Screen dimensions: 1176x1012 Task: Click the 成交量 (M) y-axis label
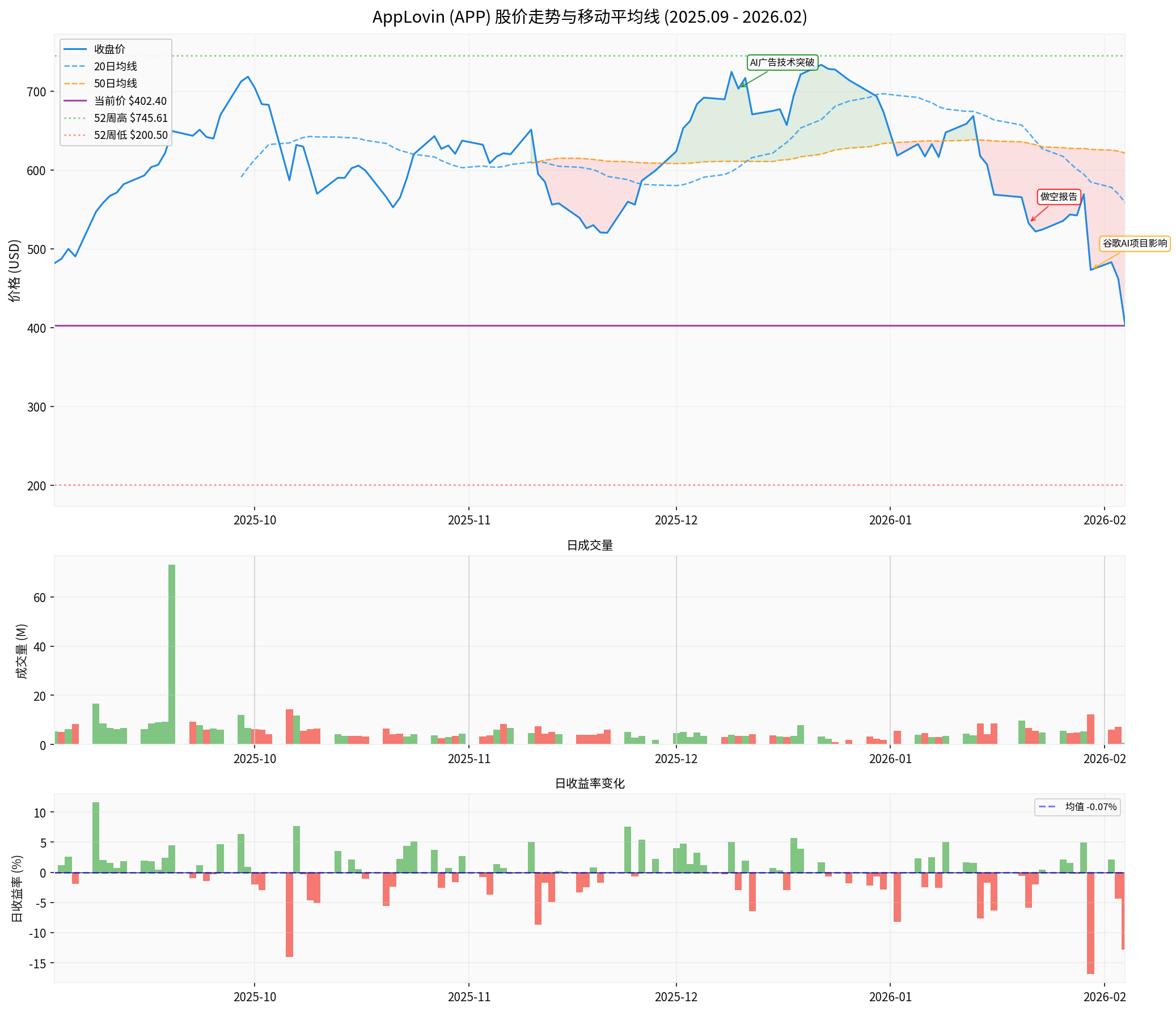pos(22,651)
